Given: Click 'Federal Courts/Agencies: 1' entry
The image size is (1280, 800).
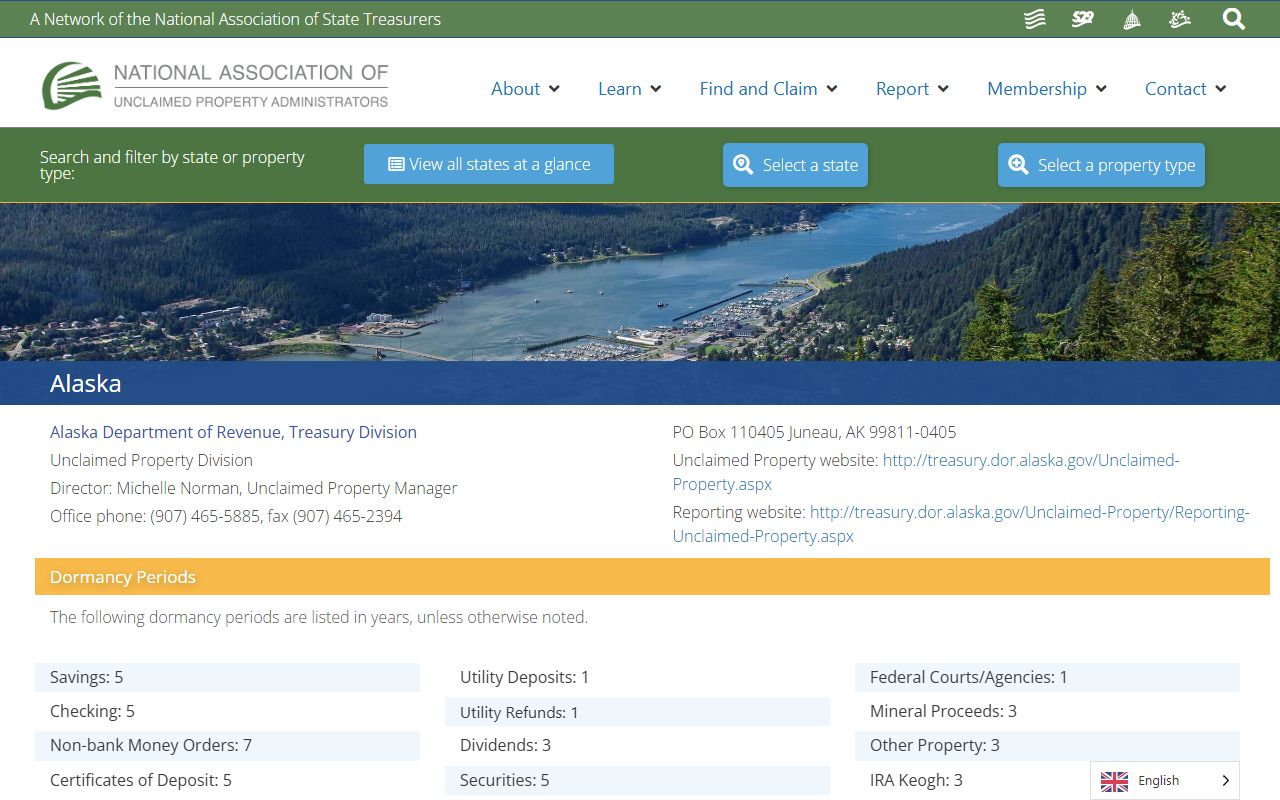Looking at the screenshot, I should pos(1047,677).
